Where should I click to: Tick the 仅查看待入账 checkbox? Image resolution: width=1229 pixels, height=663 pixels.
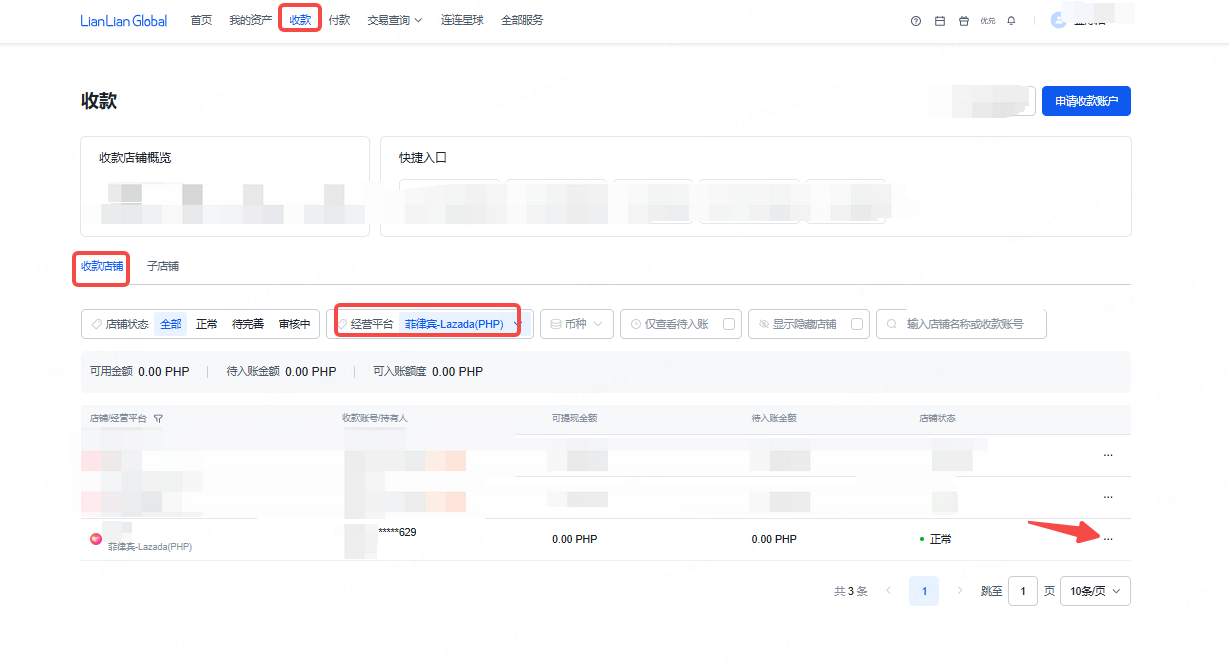(728, 324)
